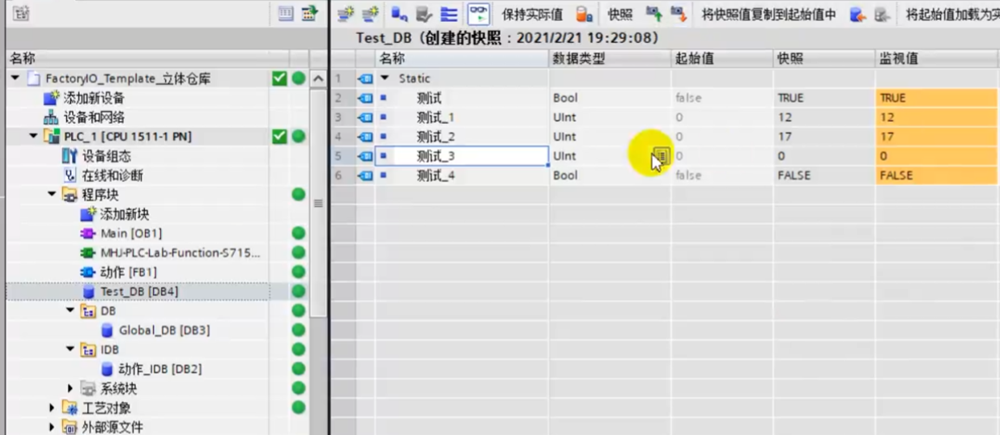Click the 数据类型 column header

[x=580, y=59]
